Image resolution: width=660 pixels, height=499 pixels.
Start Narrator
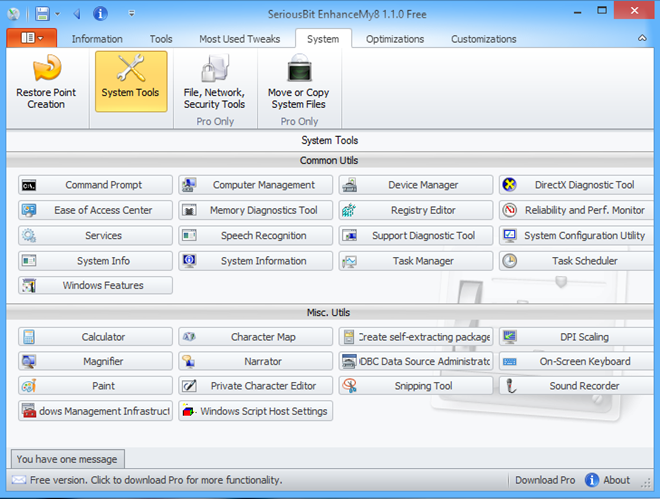(255, 361)
